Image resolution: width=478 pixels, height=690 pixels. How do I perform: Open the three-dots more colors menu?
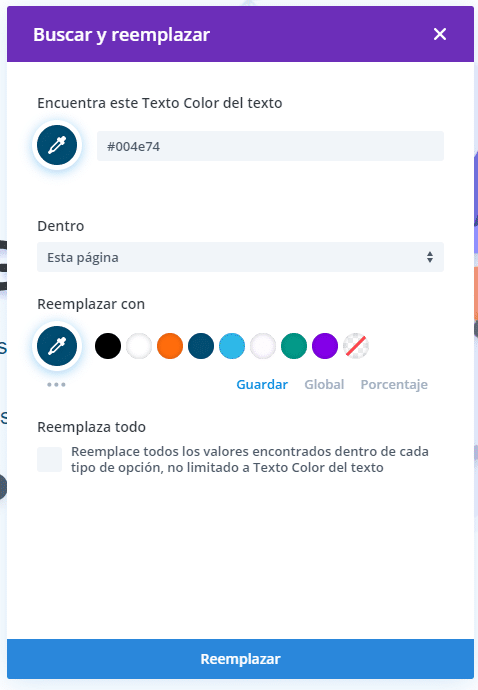[56, 385]
